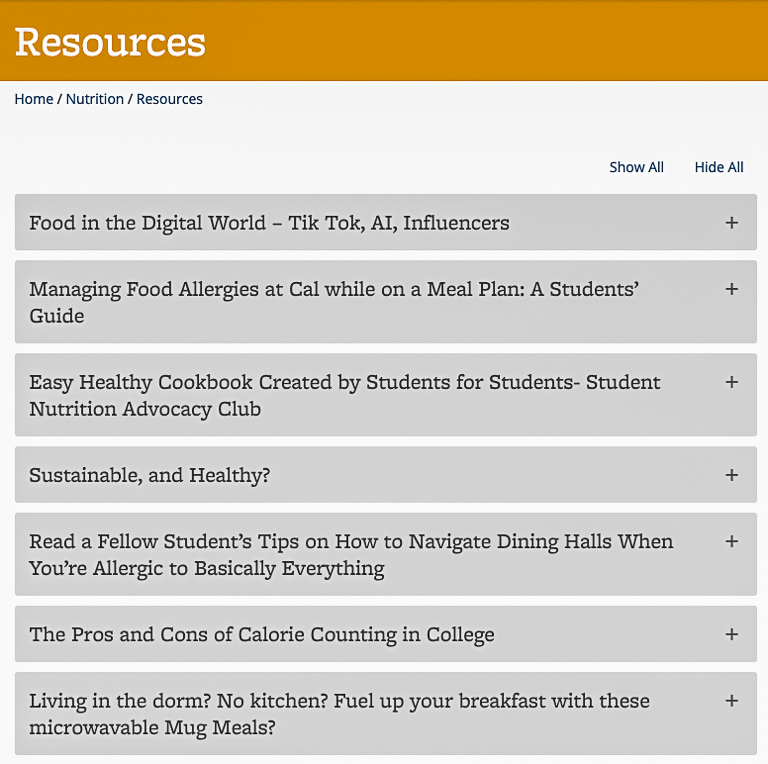Screen dimensions: 768x764
Task: Click the Resources page heading
Action: click(x=110, y=42)
